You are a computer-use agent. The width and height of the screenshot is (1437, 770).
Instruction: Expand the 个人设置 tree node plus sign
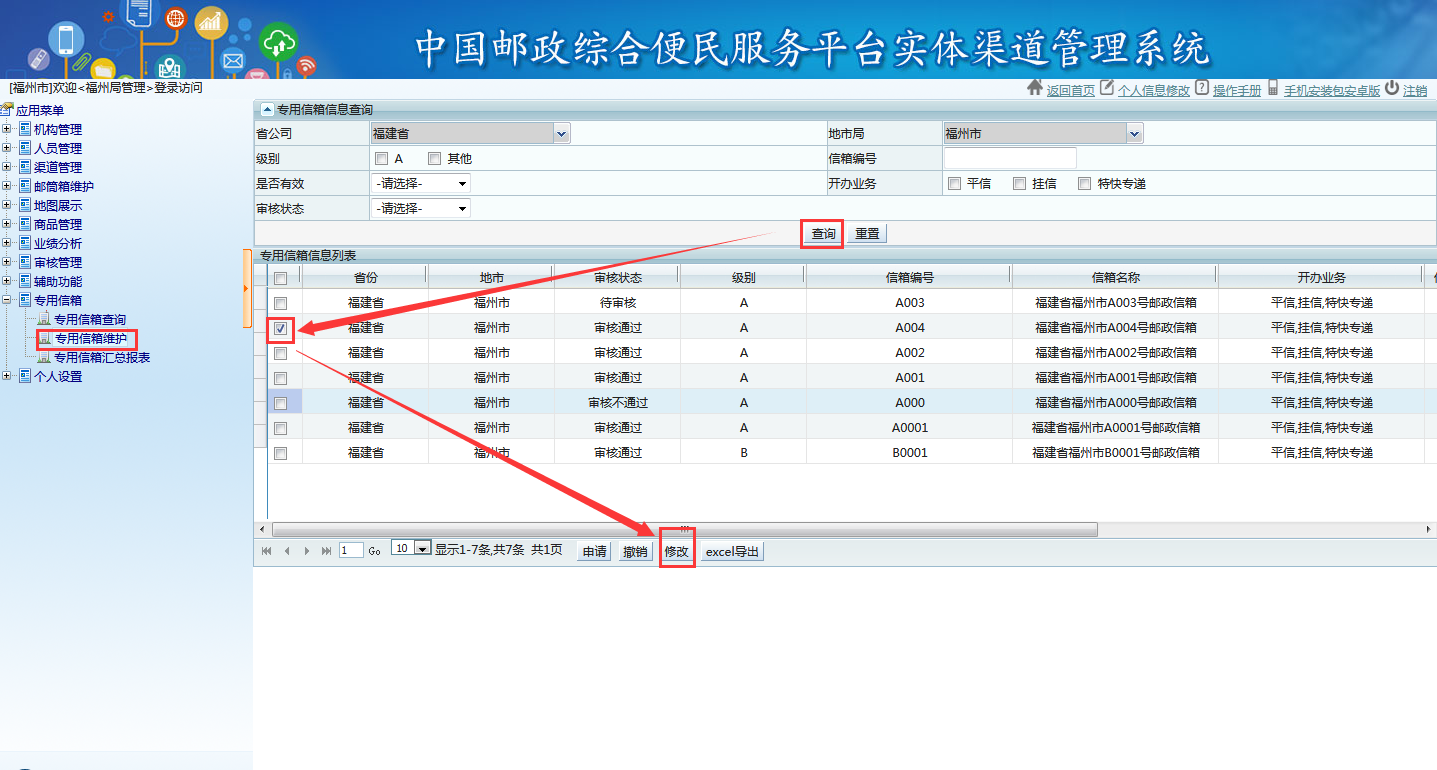(x=7, y=376)
